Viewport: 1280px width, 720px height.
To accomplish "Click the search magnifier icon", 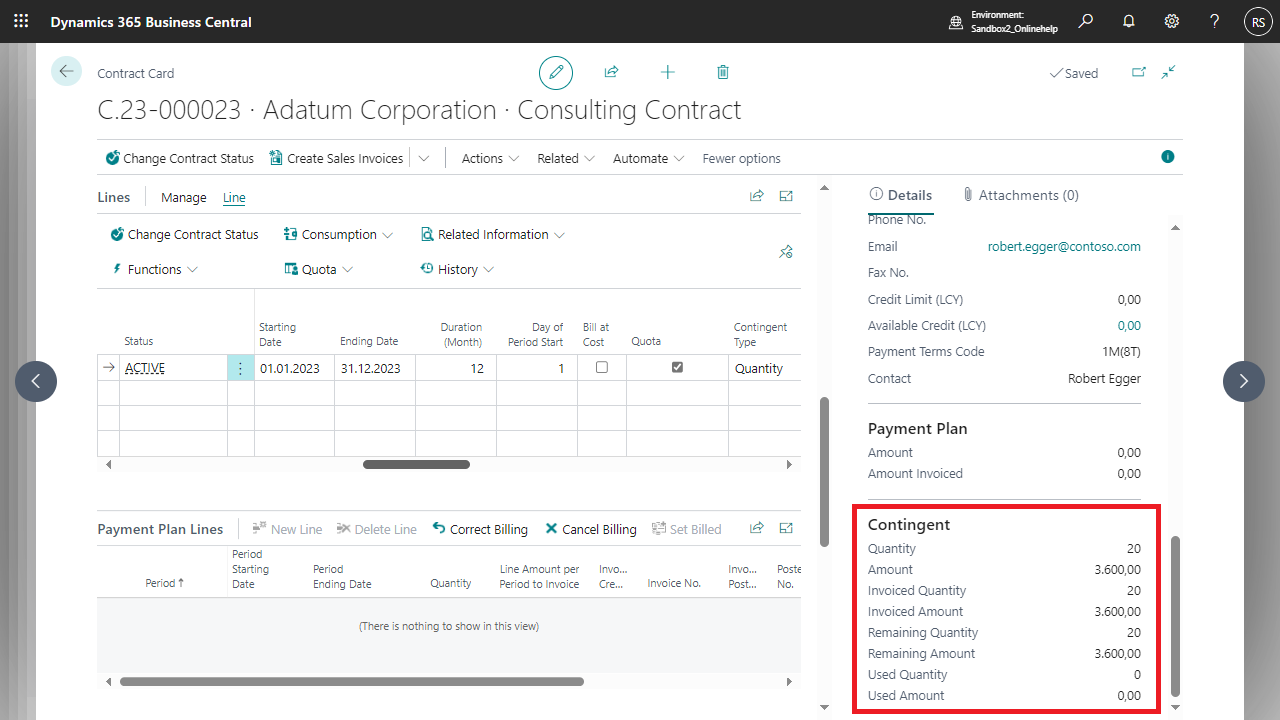I will click(1085, 21).
